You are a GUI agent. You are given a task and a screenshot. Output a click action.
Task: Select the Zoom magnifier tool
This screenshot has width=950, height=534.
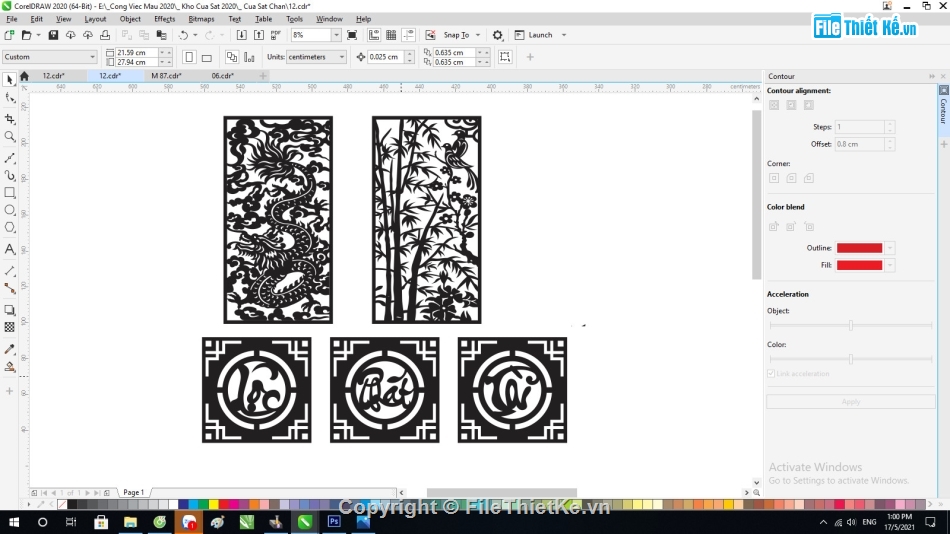pos(10,137)
